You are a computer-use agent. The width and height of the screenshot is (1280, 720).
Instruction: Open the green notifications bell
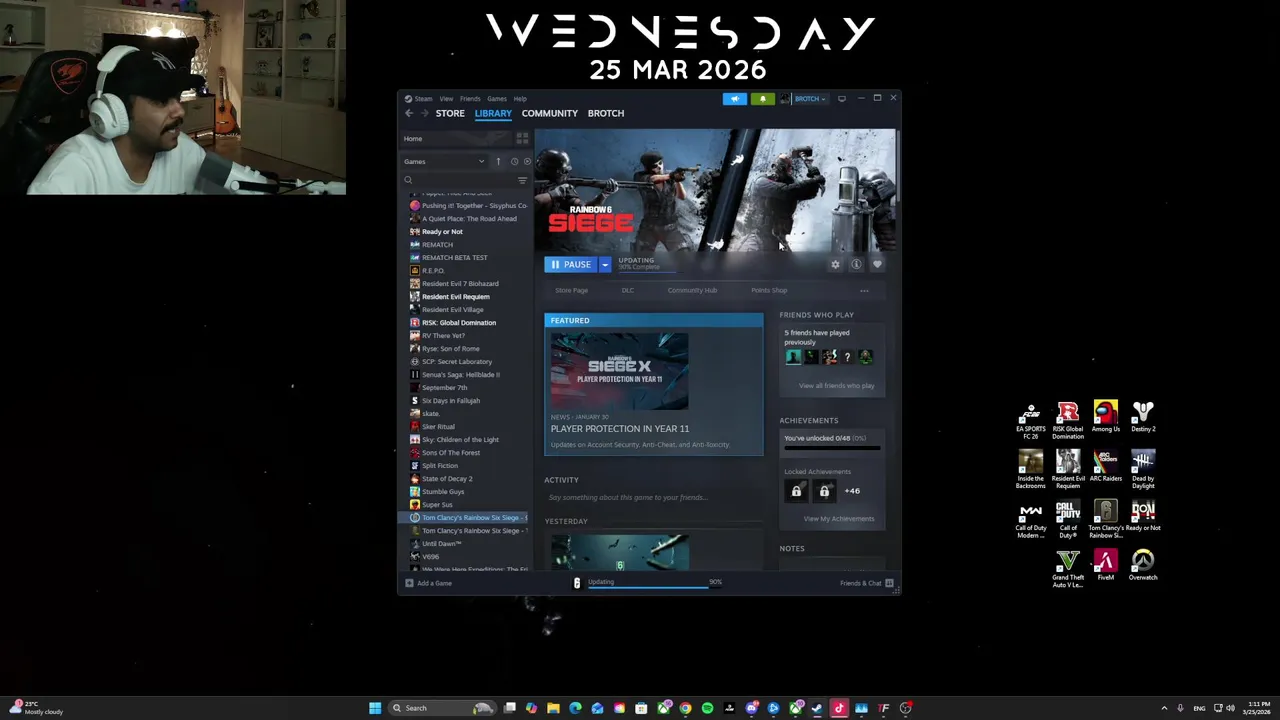763,99
